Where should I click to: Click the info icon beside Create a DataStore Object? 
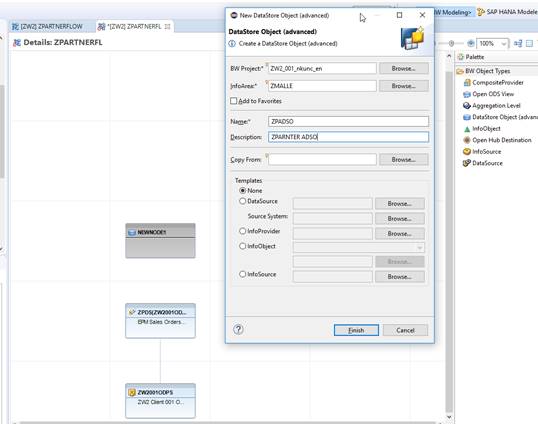[232, 44]
